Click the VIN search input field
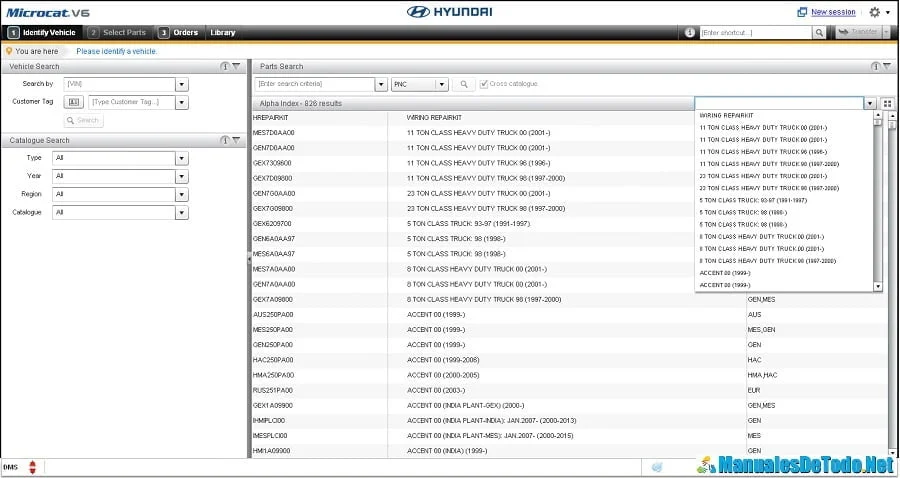The height and width of the screenshot is (478, 900). [x=119, y=84]
